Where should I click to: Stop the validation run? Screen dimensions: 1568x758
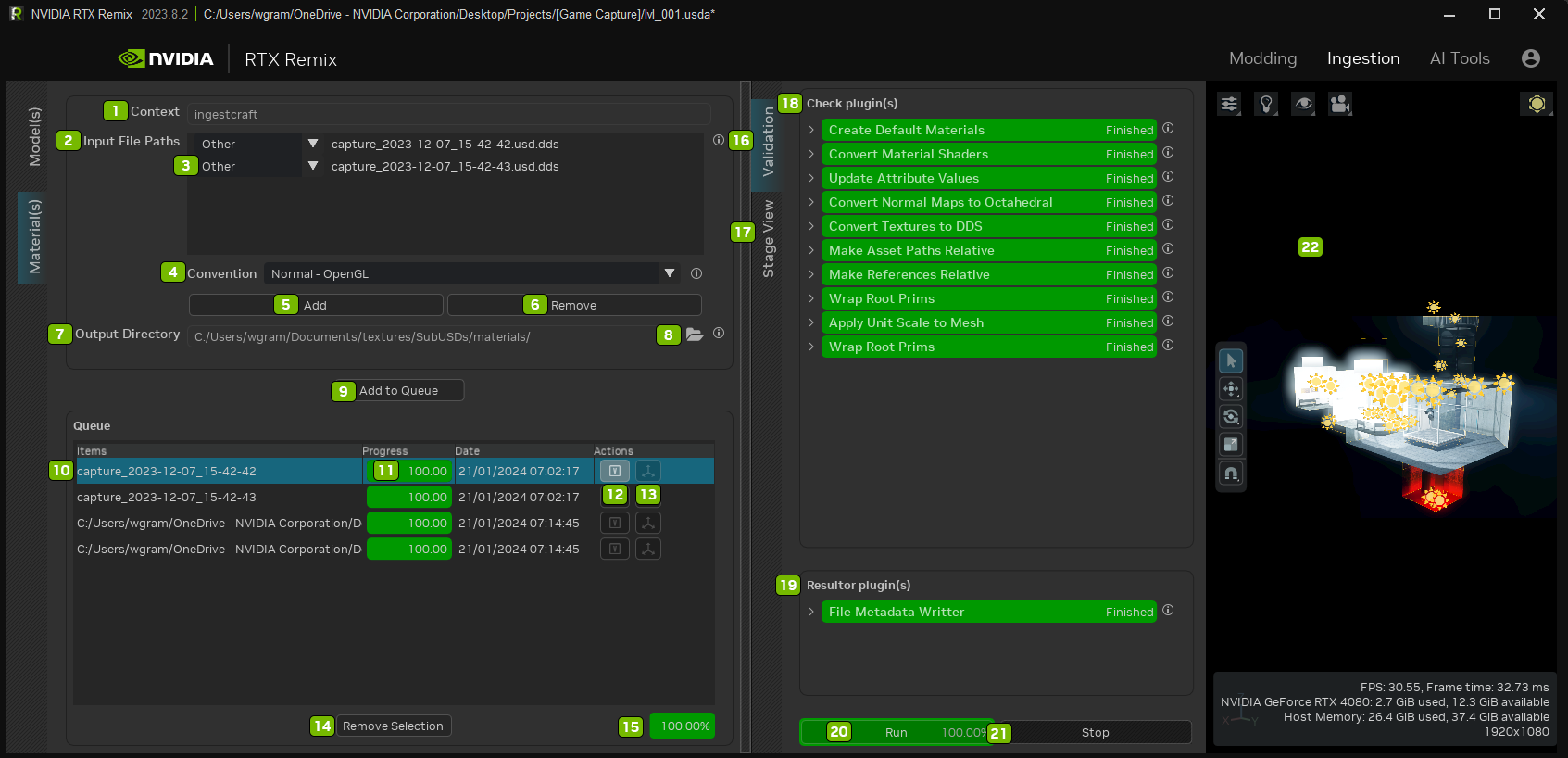(x=1095, y=732)
